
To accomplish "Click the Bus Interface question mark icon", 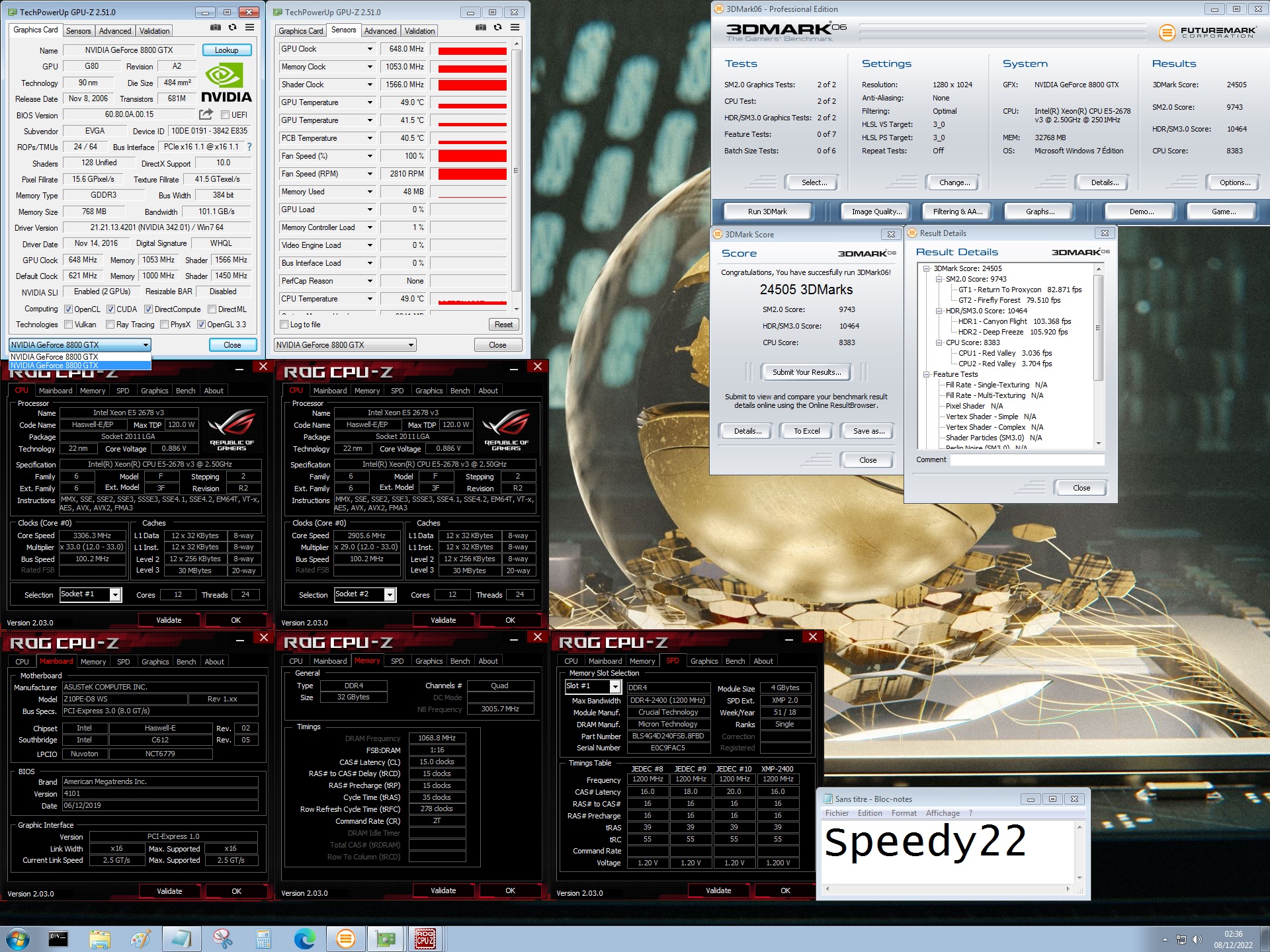I will click(x=249, y=147).
